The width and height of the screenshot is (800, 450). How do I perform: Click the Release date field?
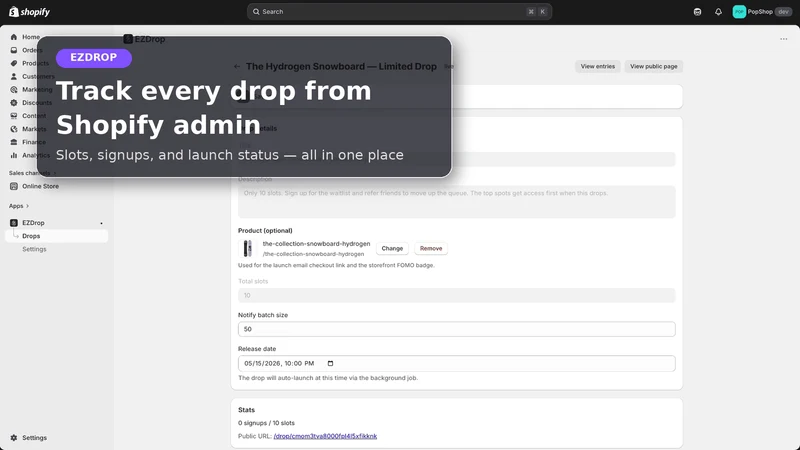point(457,363)
